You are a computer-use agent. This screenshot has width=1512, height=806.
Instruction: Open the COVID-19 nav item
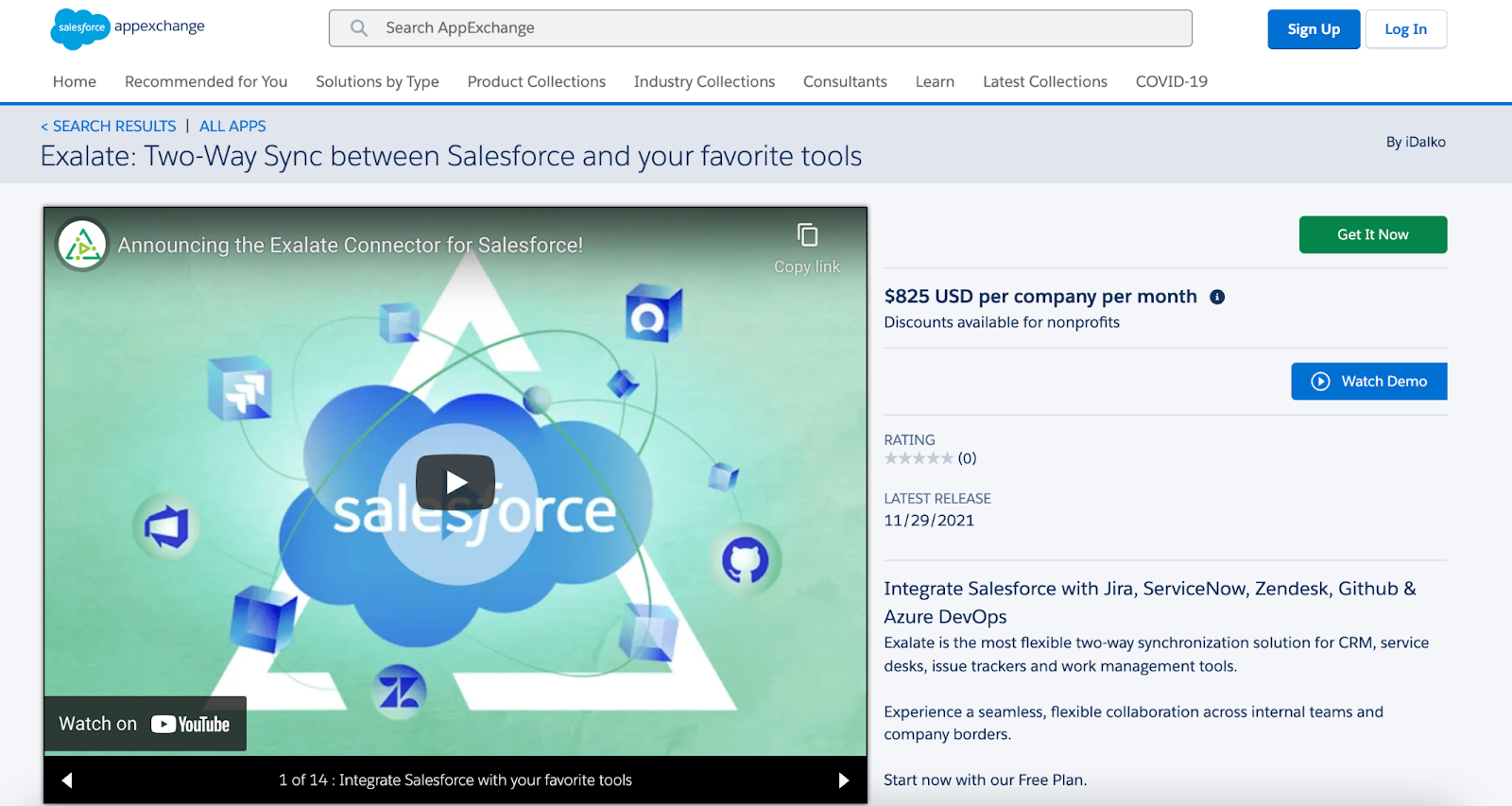coord(1172,82)
